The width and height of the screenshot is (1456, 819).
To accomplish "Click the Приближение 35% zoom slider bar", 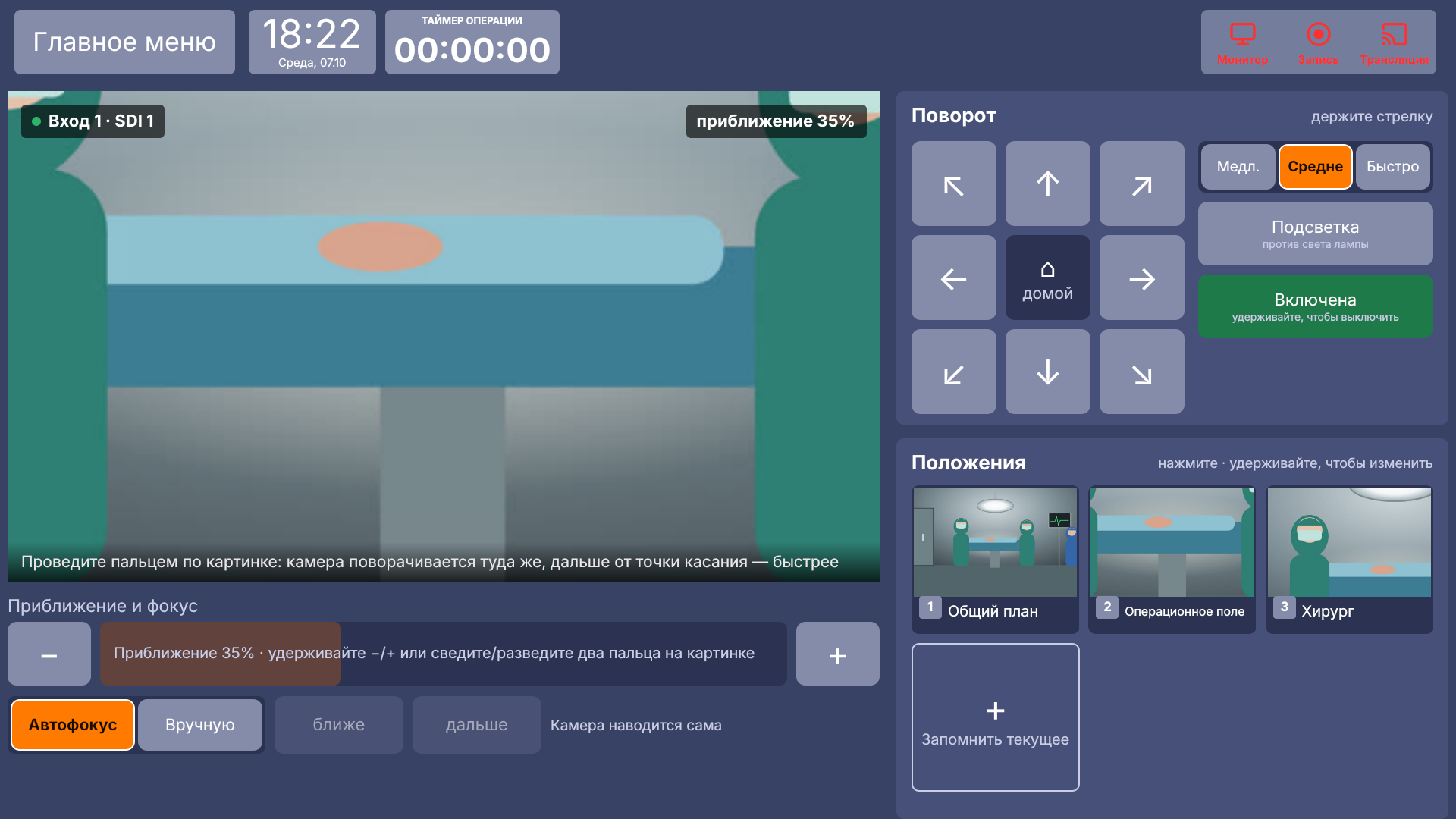I will click(x=443, y=654).
